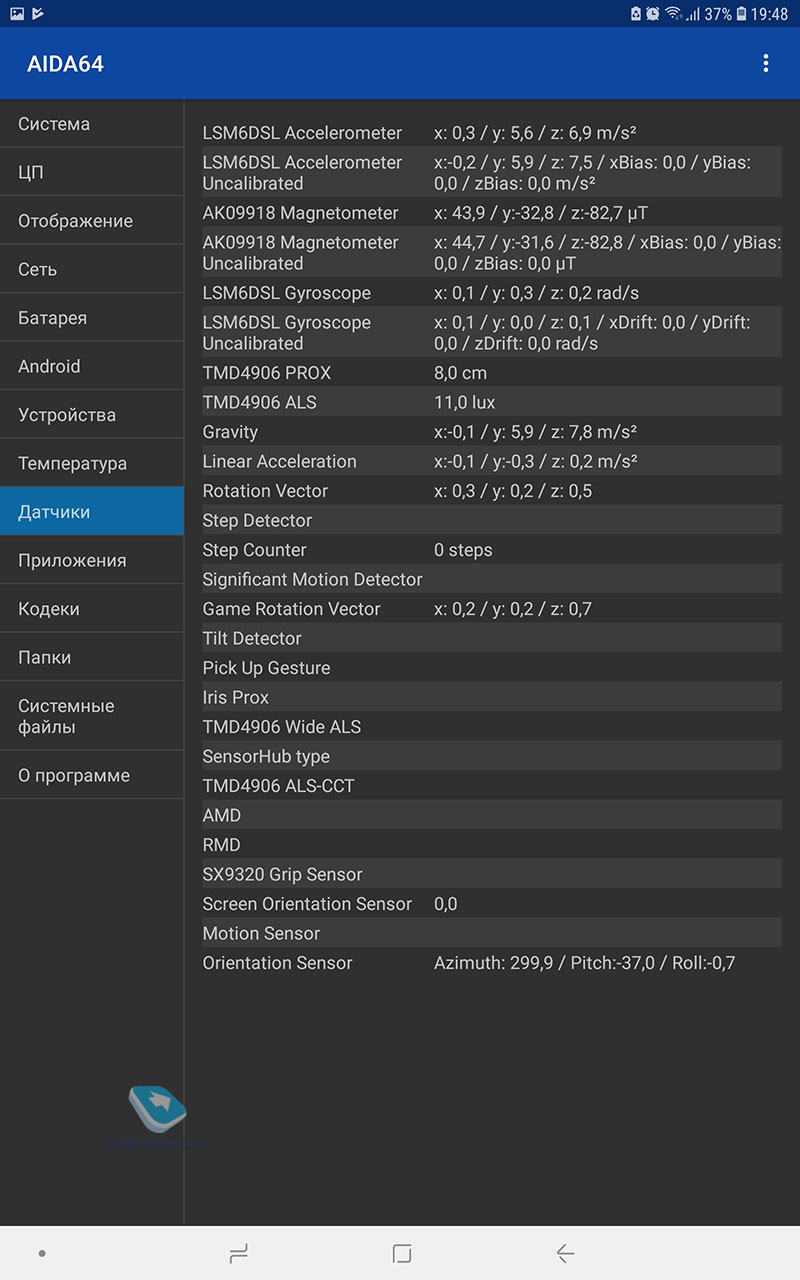Image resolution: width=800 pixels, height=1280 pixels.
Task: Open the three-dot overflow menu
Action: [x=766, y=64]
